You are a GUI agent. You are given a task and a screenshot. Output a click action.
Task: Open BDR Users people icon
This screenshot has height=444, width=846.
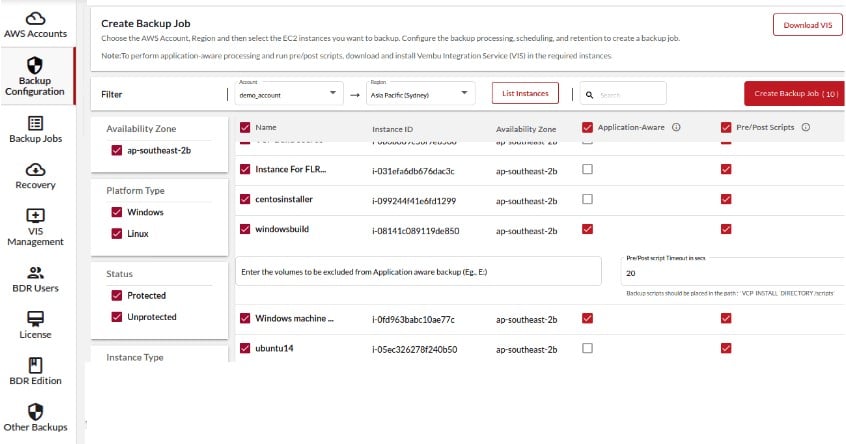coord(35,272)
